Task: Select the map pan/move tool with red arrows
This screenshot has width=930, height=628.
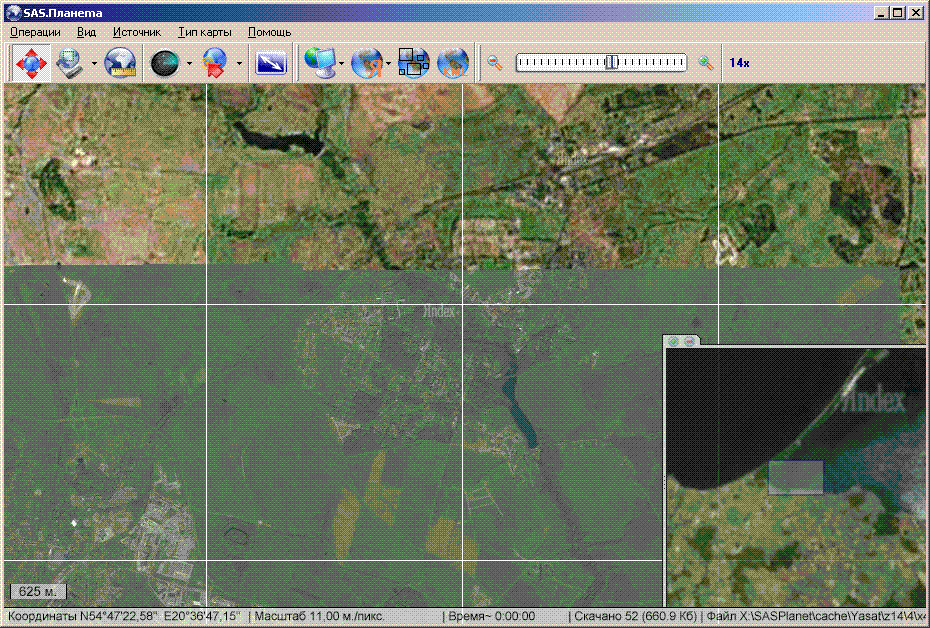Action: pos(31,63)
